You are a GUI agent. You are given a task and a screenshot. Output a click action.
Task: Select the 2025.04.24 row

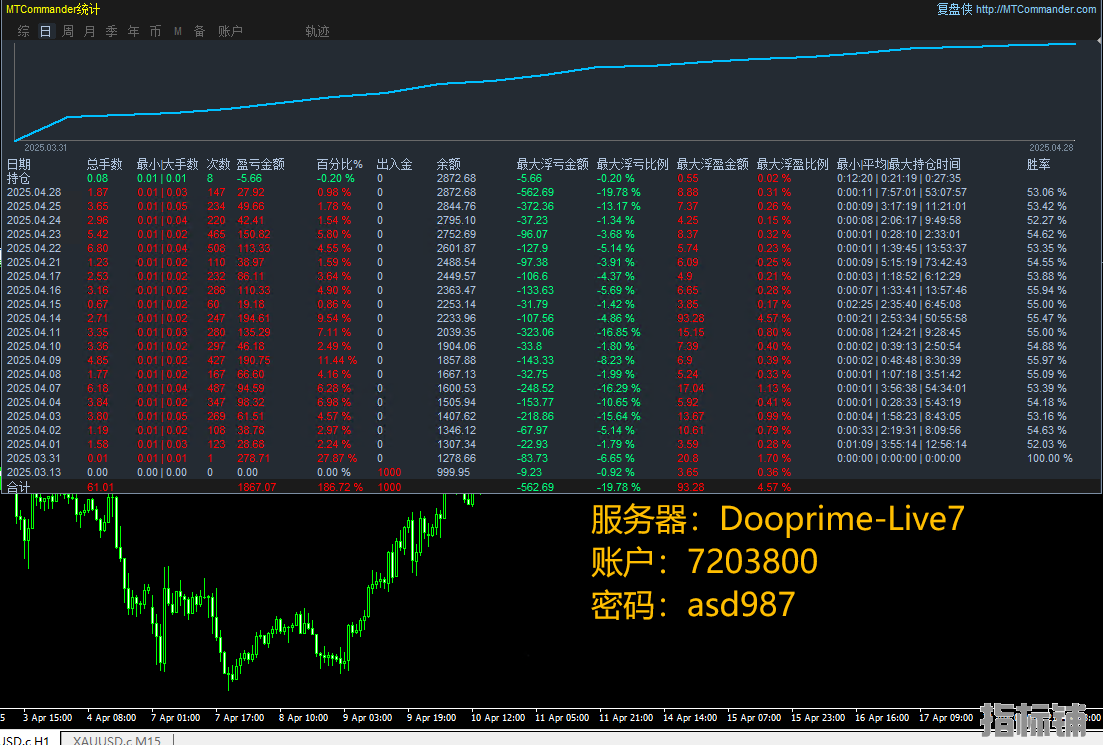click(551, 220)
